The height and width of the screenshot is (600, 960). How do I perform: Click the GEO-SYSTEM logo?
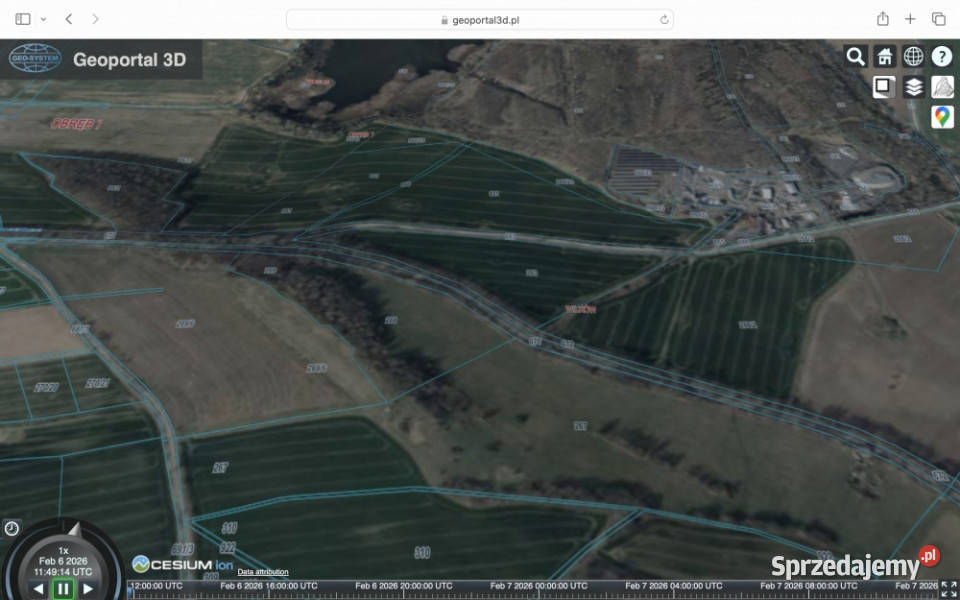35,59
